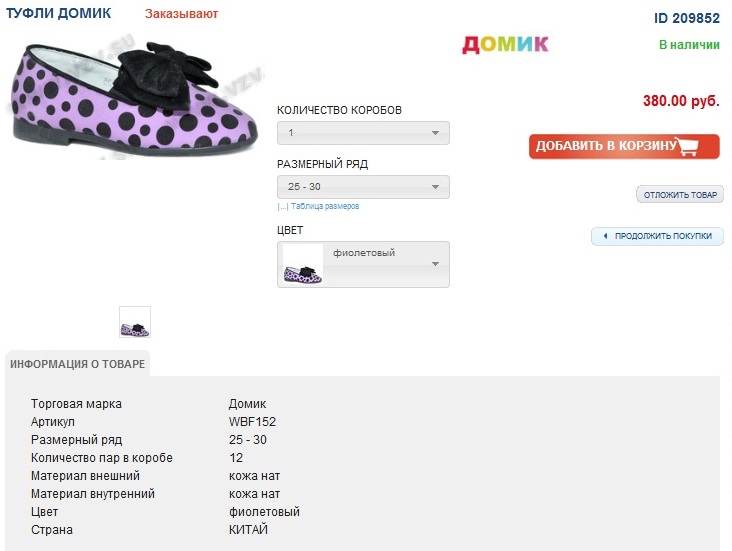Expand the Размерный ряд 25 - 30 dropdown
732x551 pixels.
coord(363,187)
